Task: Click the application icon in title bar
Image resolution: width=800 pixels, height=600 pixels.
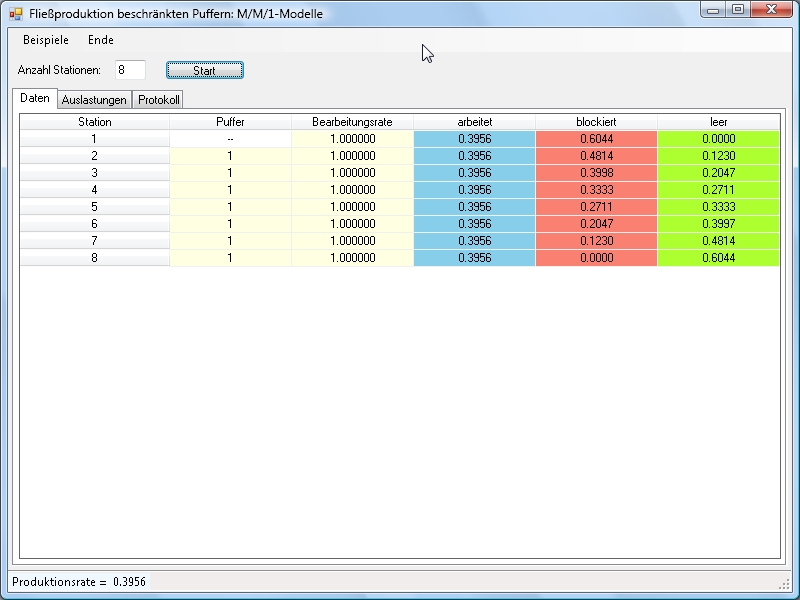Action: pyautogui.click(x=16, y=13)
